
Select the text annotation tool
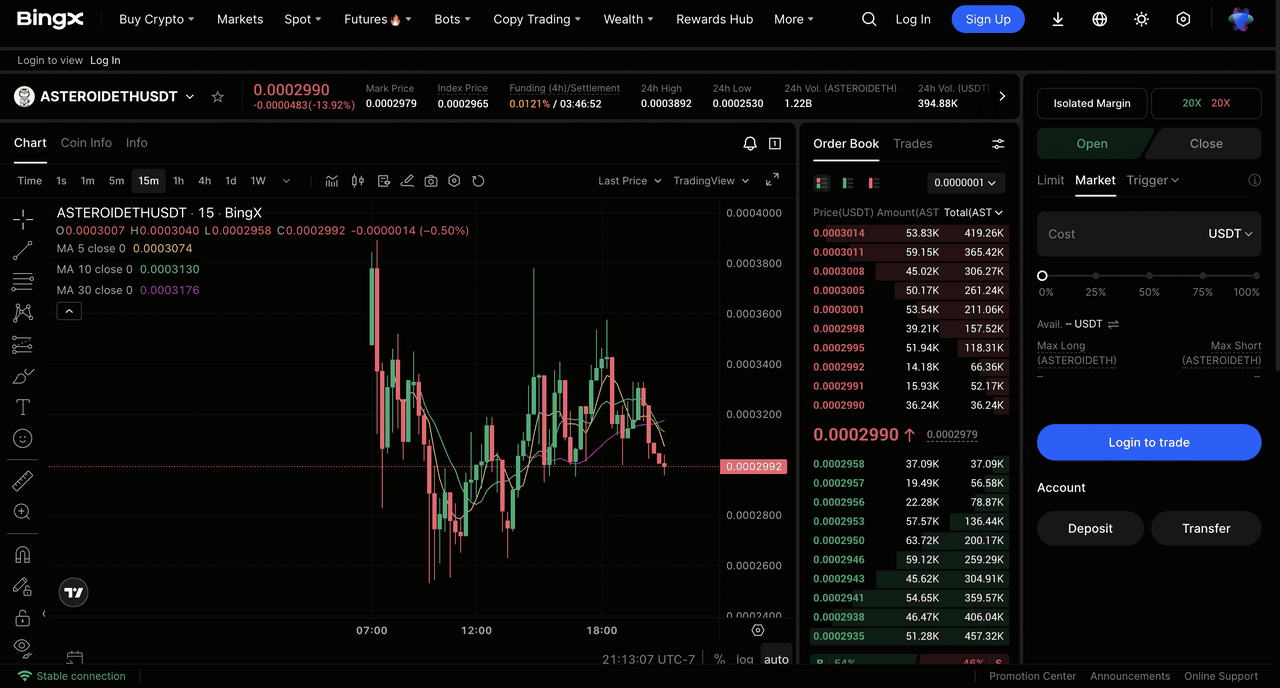[22, 407]
